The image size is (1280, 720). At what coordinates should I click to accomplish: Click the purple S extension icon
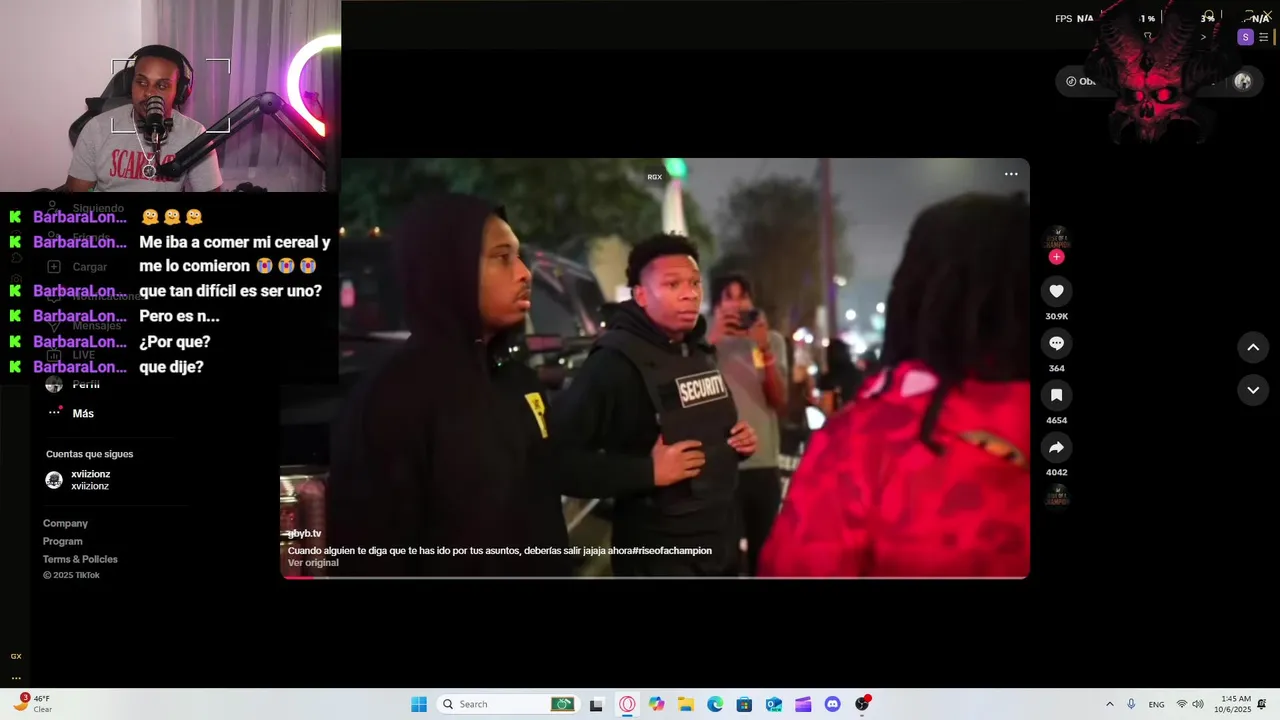pyautogui.click(x=1245, y=37)
